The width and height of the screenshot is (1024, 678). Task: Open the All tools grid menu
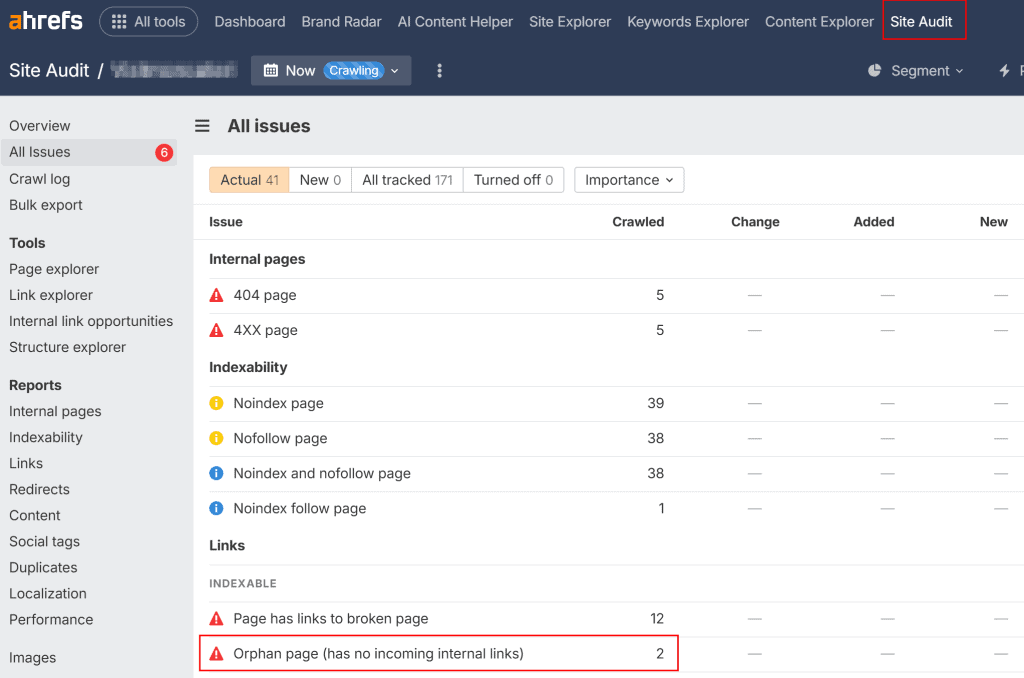coord(148,22)
